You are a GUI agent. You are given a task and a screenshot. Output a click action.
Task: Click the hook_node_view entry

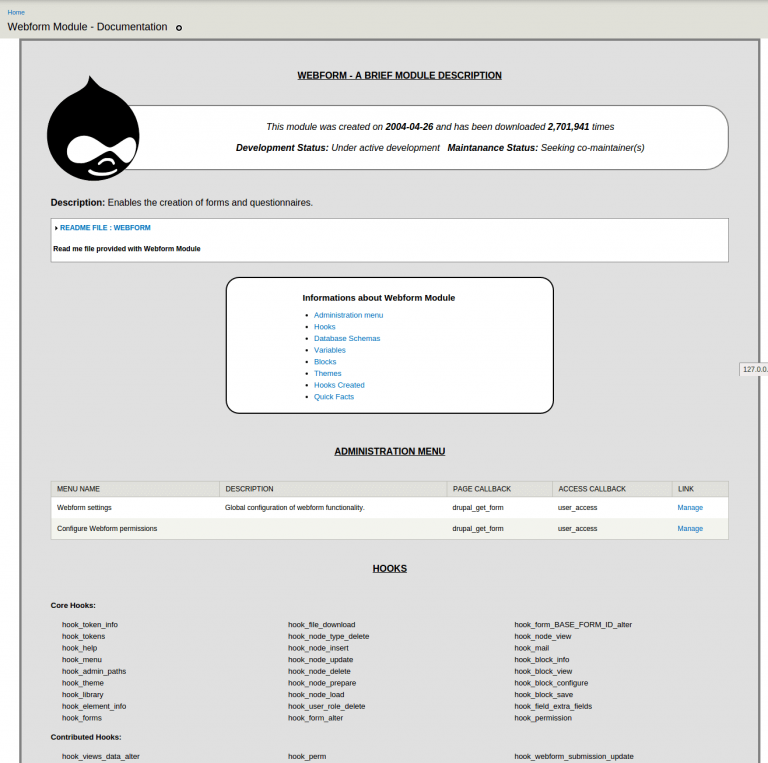(543, 636)
